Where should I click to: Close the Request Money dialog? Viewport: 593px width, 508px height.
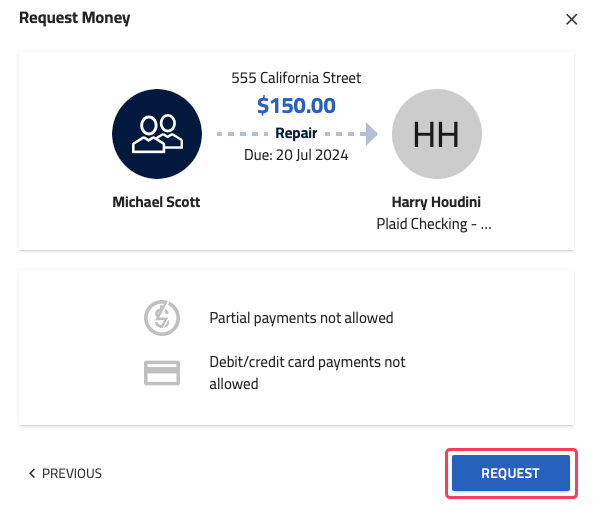click(x=571, y=19)
